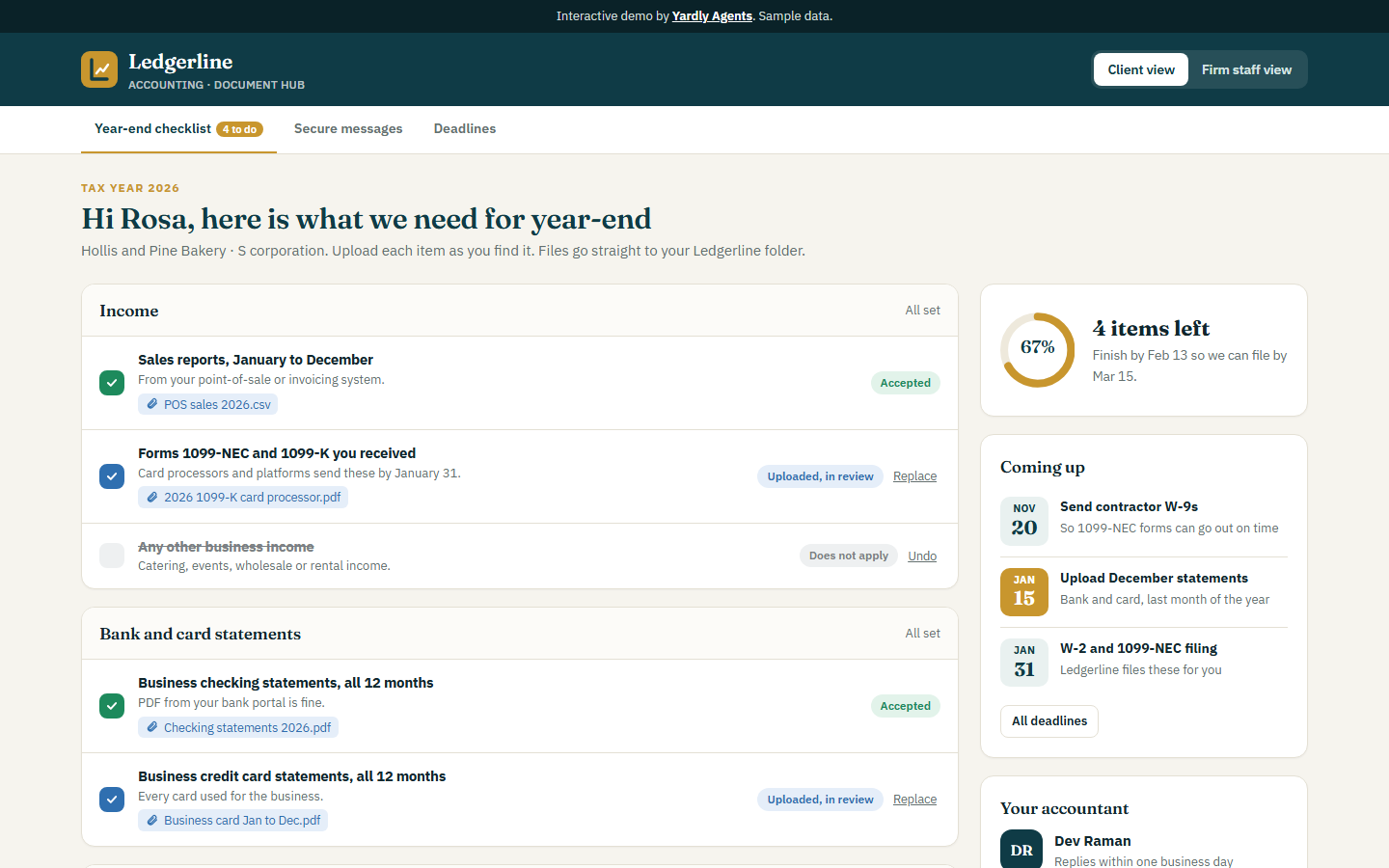Toggle the Business credit card statements checkbox
Viewport: 1389px width, 868px height.
[112, 800]
